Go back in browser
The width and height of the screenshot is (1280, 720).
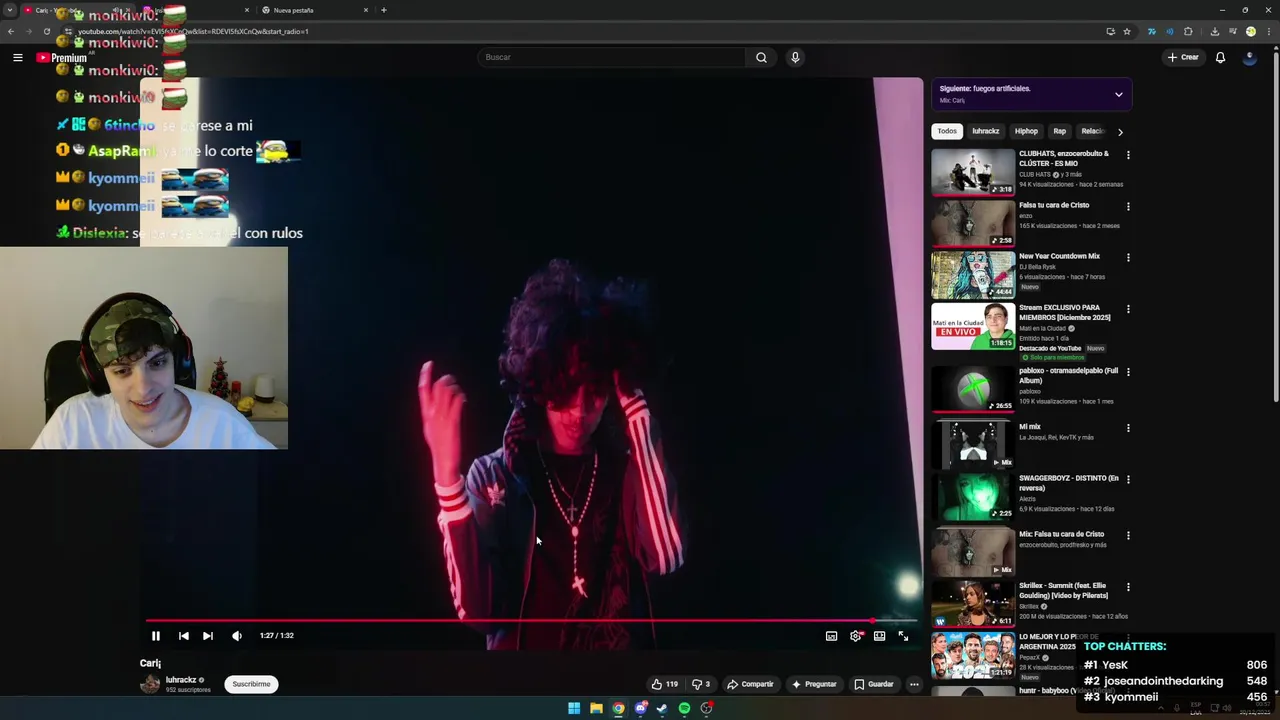[x=10, y=31]
